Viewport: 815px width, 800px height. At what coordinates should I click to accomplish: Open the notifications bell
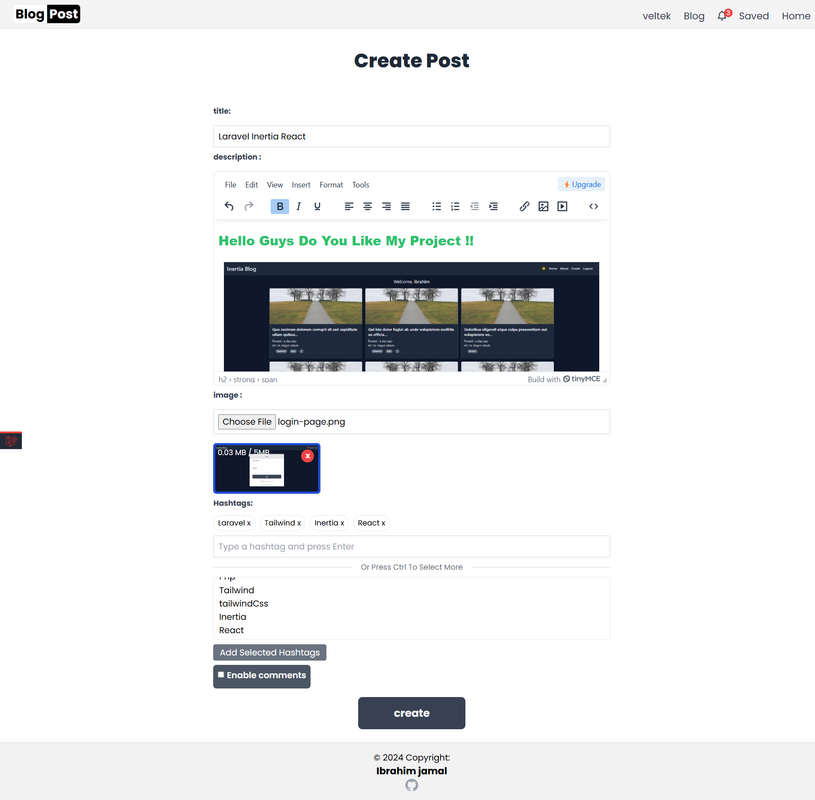click(x=723, y=16)
